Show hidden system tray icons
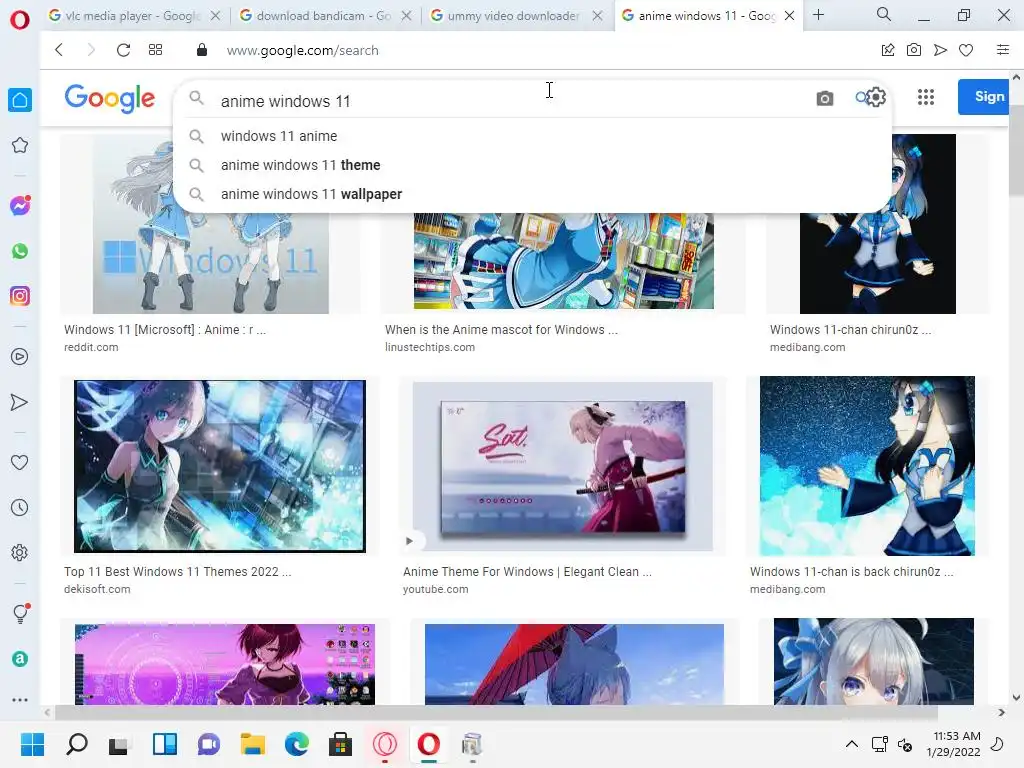Screen dimensions: 1024x768 (852, 744)
